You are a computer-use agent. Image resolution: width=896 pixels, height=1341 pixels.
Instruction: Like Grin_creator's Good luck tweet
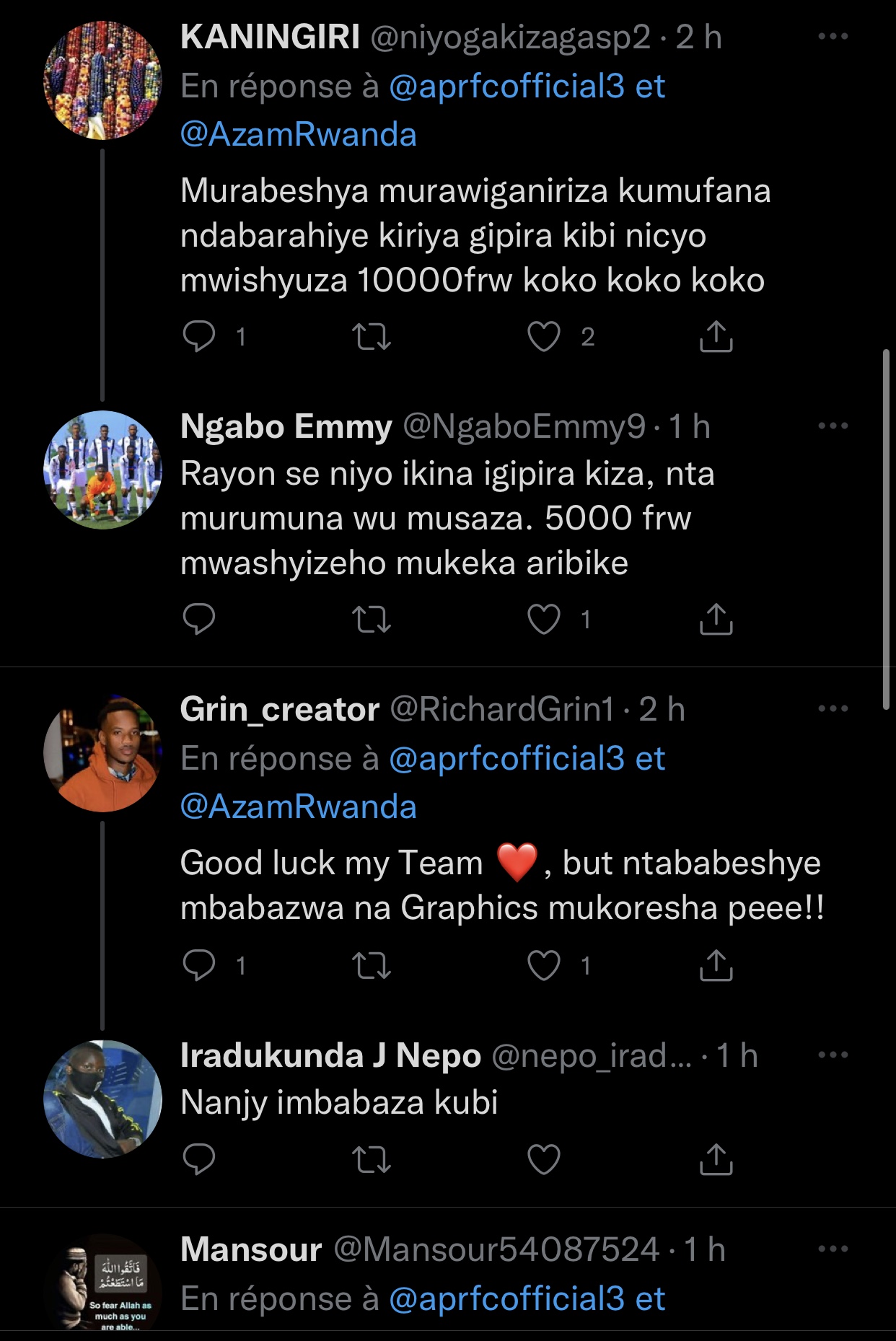point(544,966)
